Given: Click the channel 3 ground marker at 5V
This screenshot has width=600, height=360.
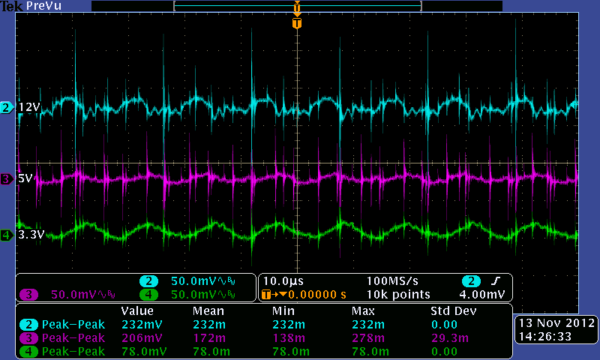Looking at the screenshot, I should coord(7,179).
